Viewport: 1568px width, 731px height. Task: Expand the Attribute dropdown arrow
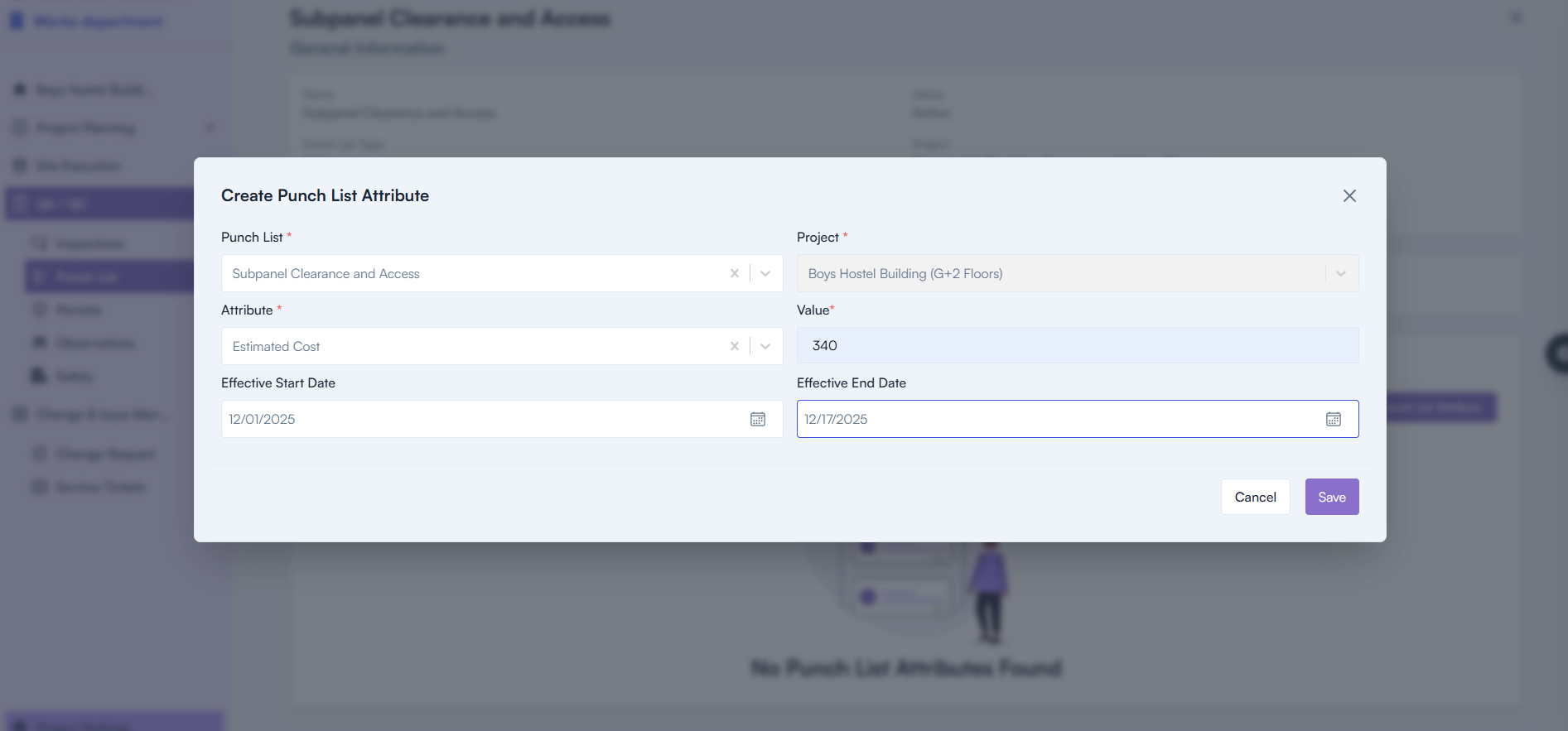point(765,346)
